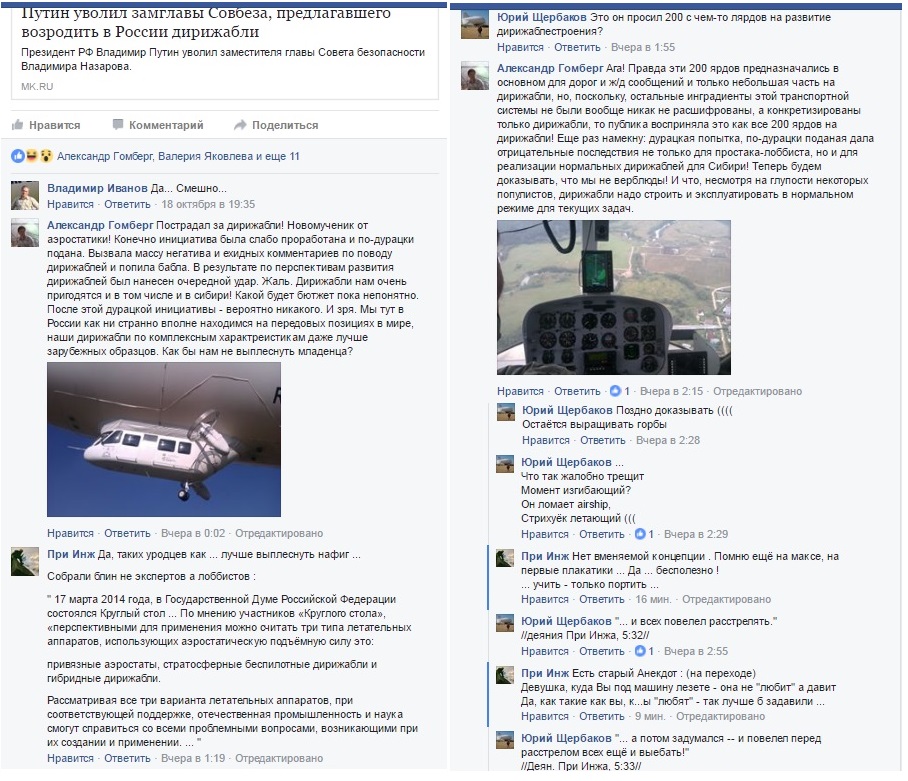908x781 pixels.
Task: Open the article headline about Путин уволил замглавы
Action: [206, 22]
